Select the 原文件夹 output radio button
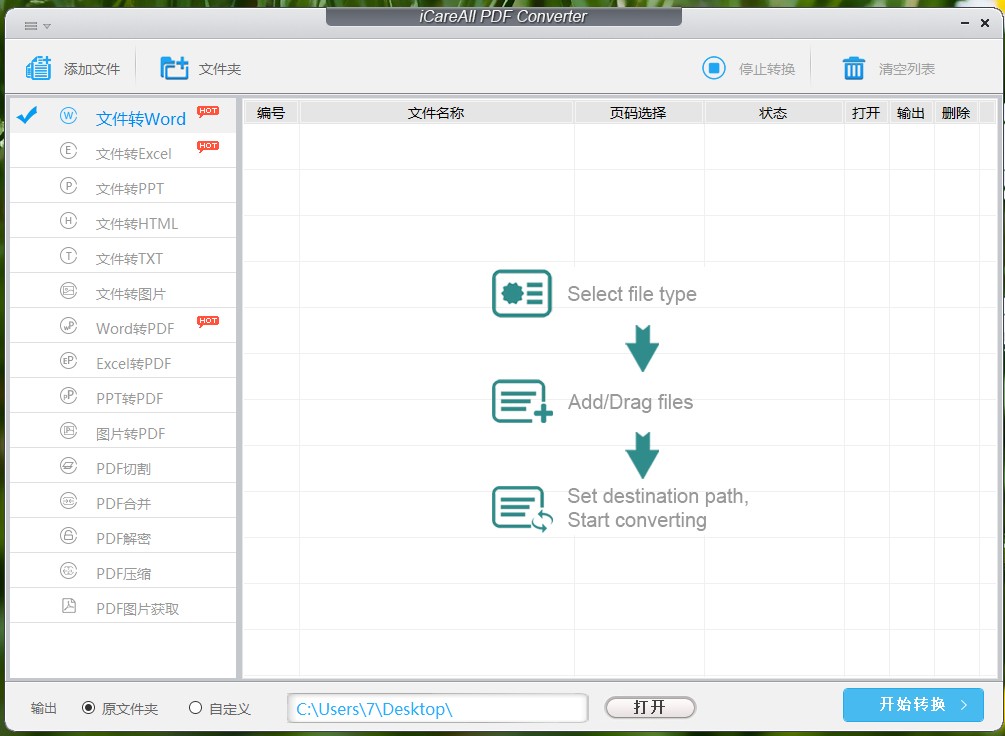 (x=91, y=707)
